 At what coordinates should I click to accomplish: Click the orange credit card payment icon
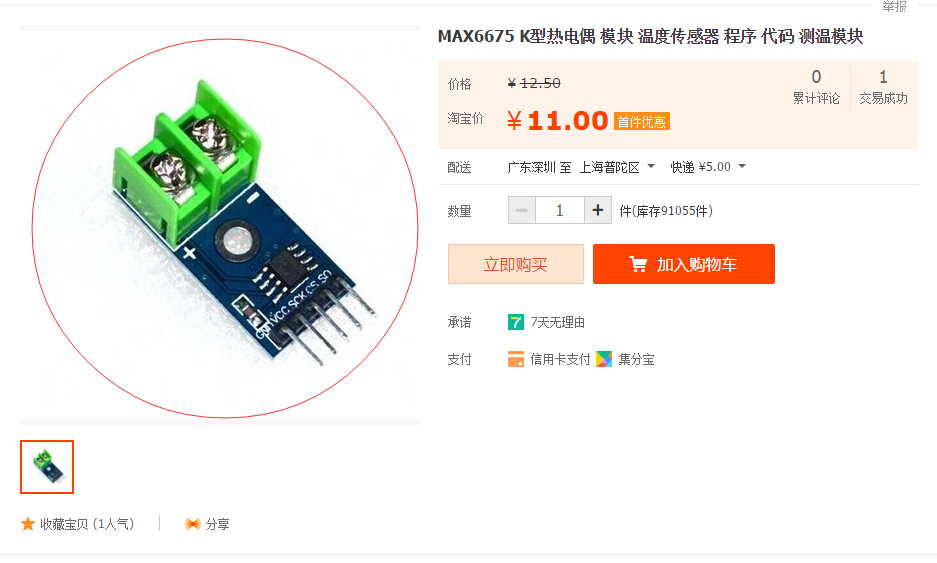tap(516, 359)
